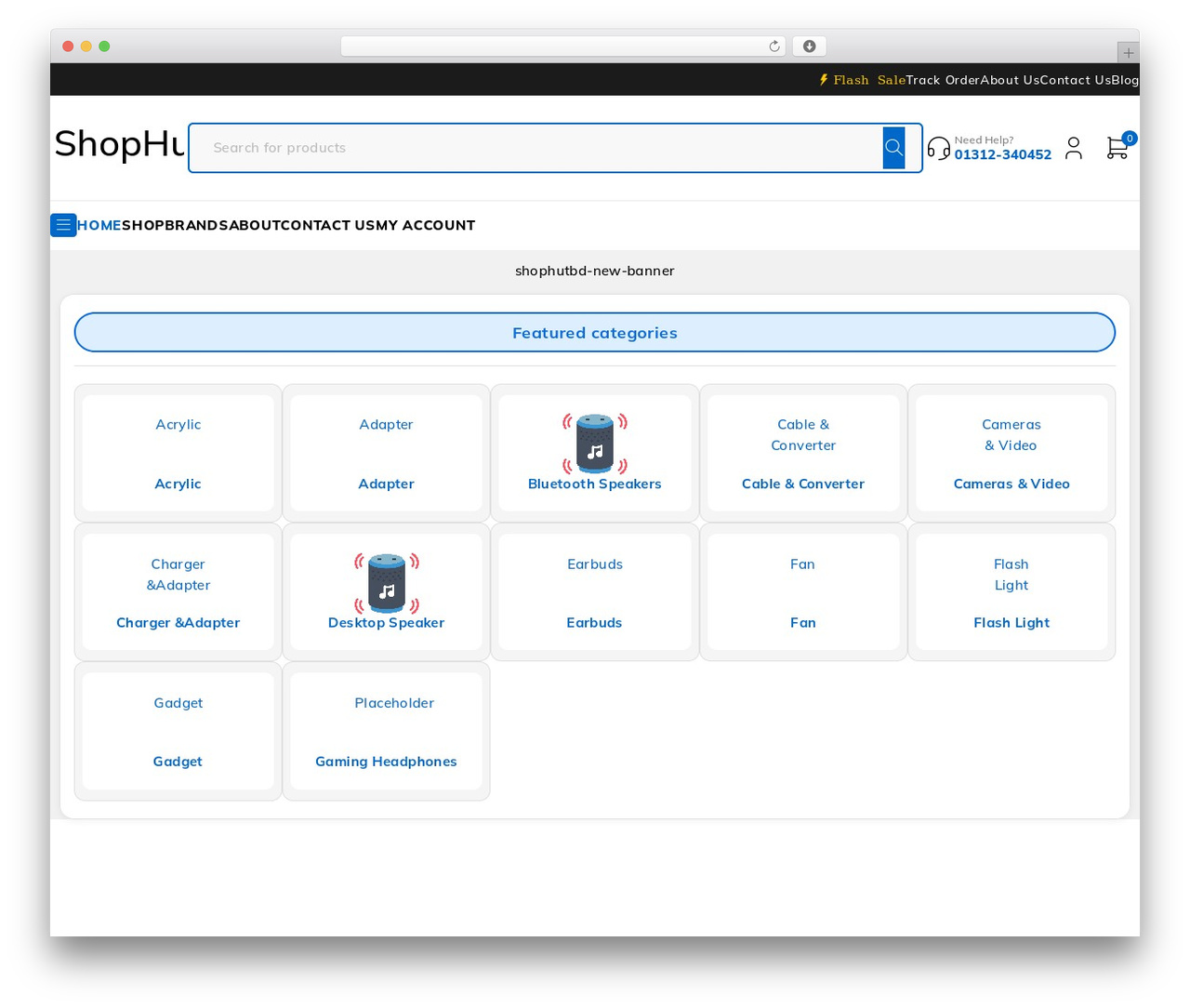This screenshot has width=1190, height=1008.
Task: Go to HOME in navigation menu
Action: click(99, 225)
